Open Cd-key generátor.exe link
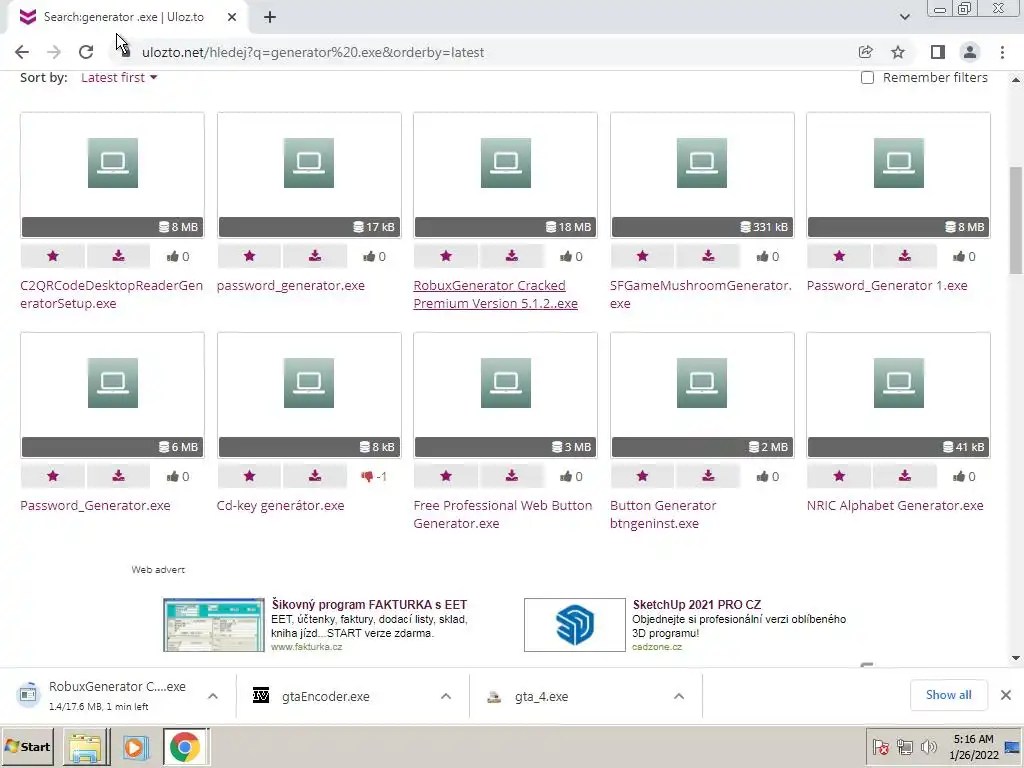The image size is (1024, 768). (x=280, y=505)
